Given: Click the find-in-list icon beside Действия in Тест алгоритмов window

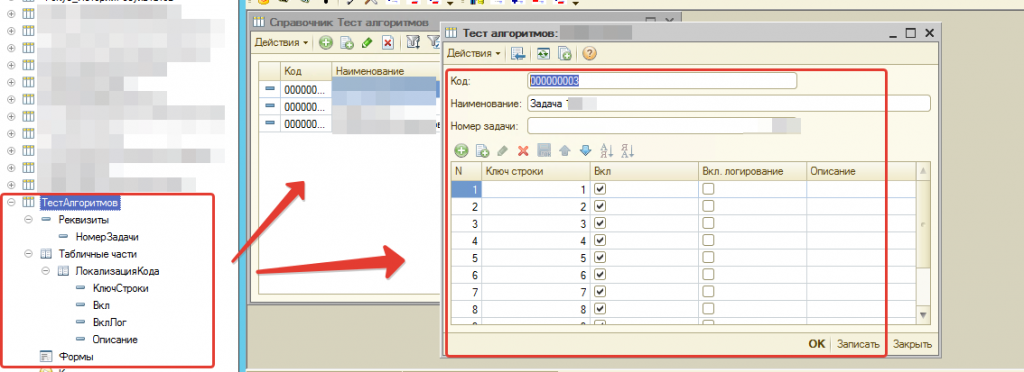Looking at the screenshot, I should (x=518, y=54).
